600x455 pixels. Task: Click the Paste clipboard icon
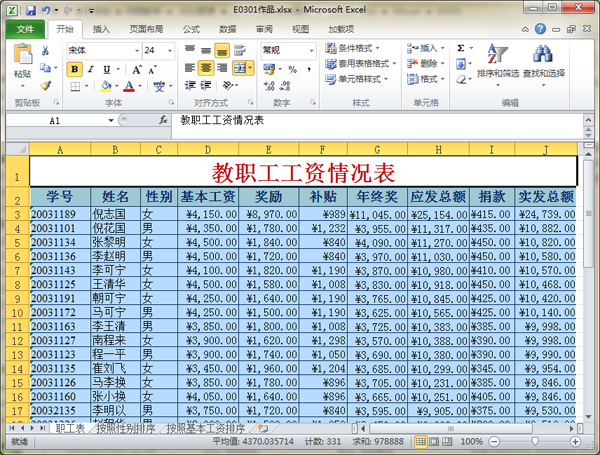pos(22,58)
